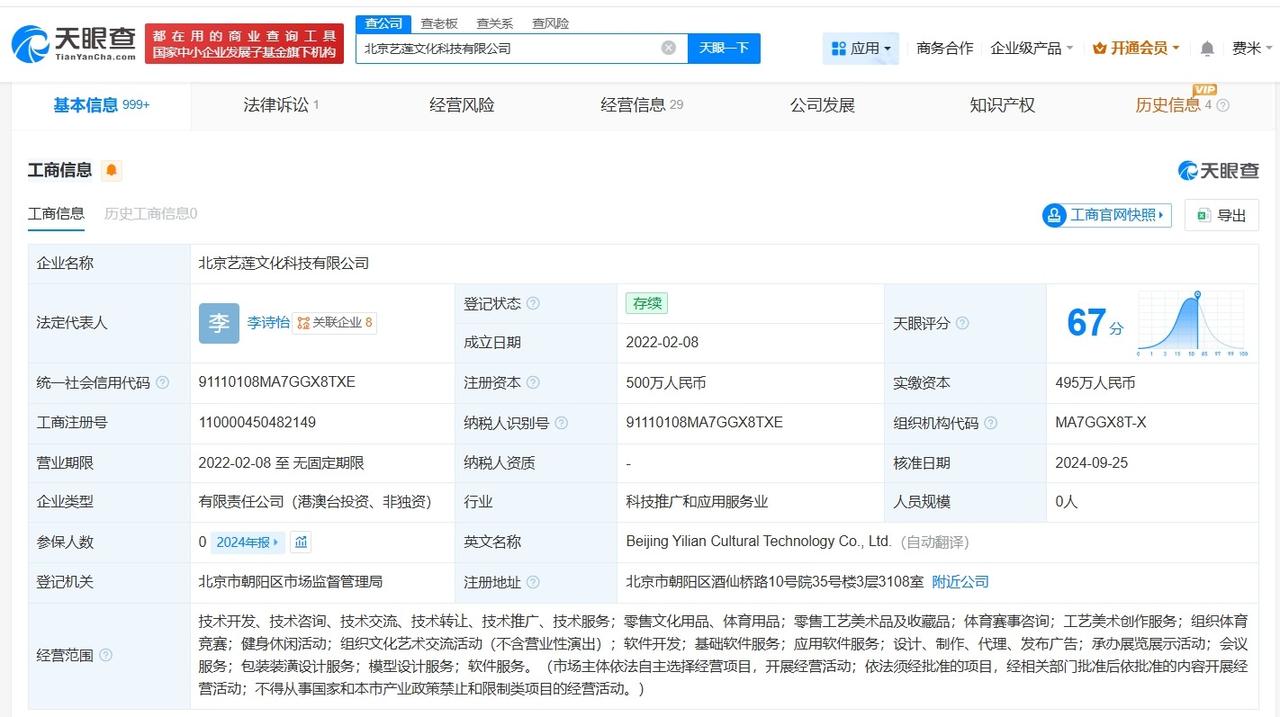This screenshot has width=1280, height=717.
Task: Open the 费米 user account menu
Action: [x=1251, y=48]
